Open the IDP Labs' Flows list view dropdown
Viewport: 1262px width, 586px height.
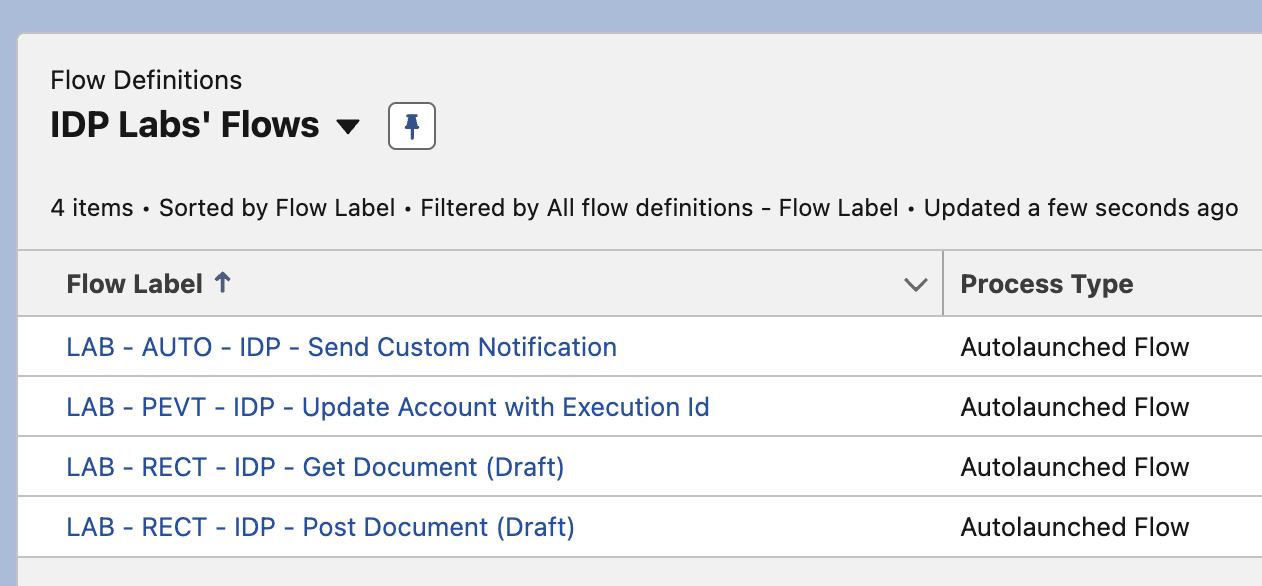(347, 127)
